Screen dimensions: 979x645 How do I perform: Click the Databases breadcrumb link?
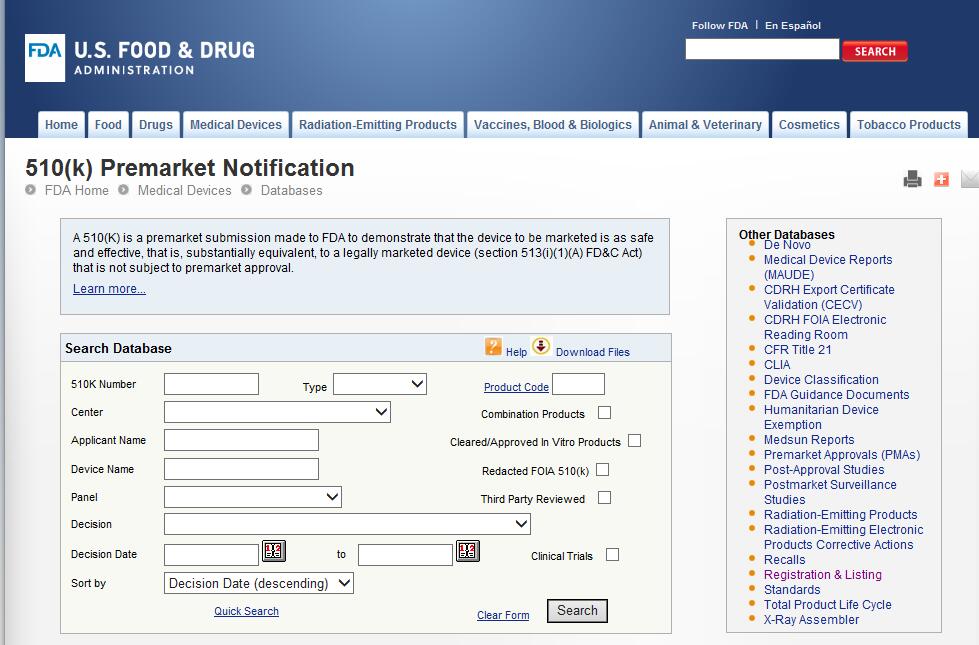[292, 190]
